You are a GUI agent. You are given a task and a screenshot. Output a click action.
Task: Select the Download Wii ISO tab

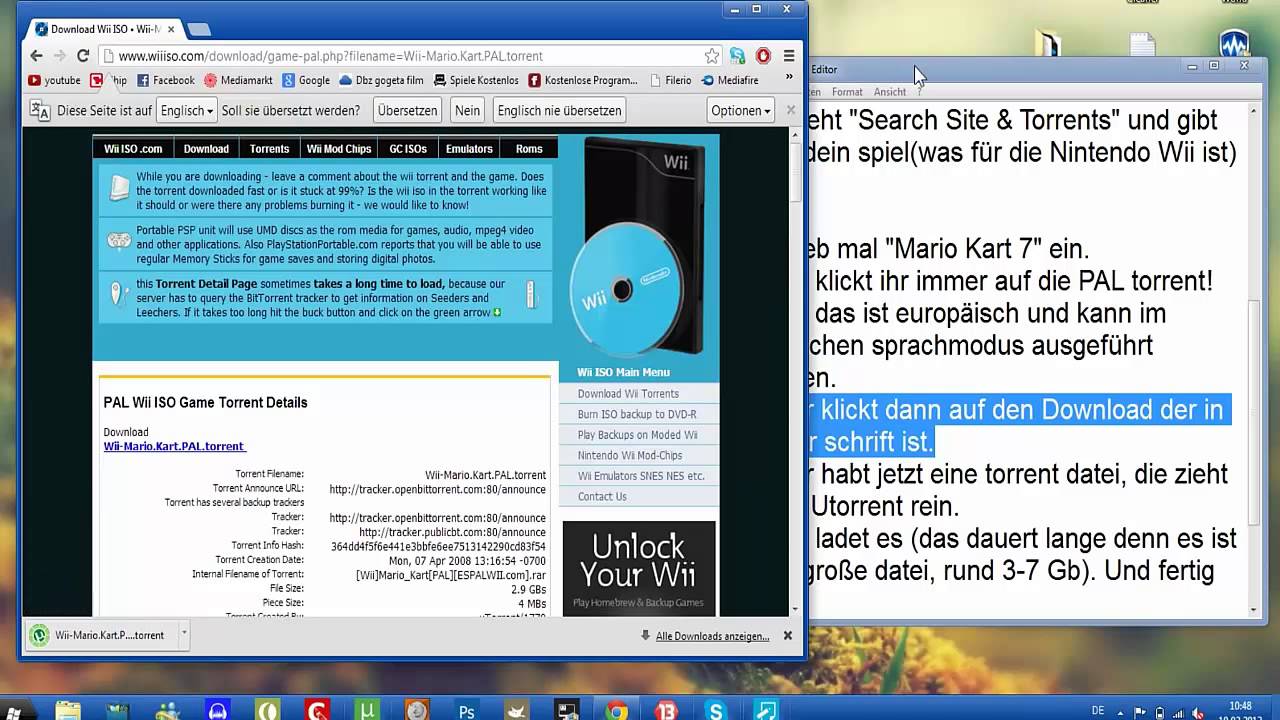click(x=104, y=29)
